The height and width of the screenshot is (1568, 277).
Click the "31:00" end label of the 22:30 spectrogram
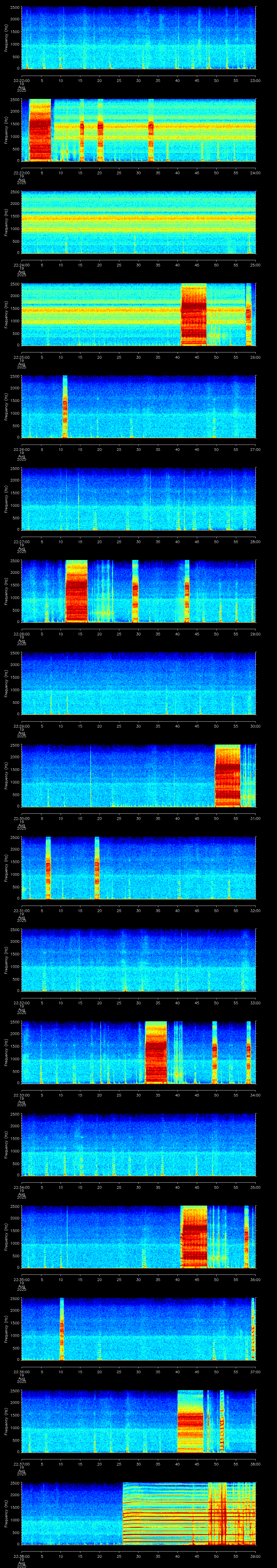(x=255, y=819)
